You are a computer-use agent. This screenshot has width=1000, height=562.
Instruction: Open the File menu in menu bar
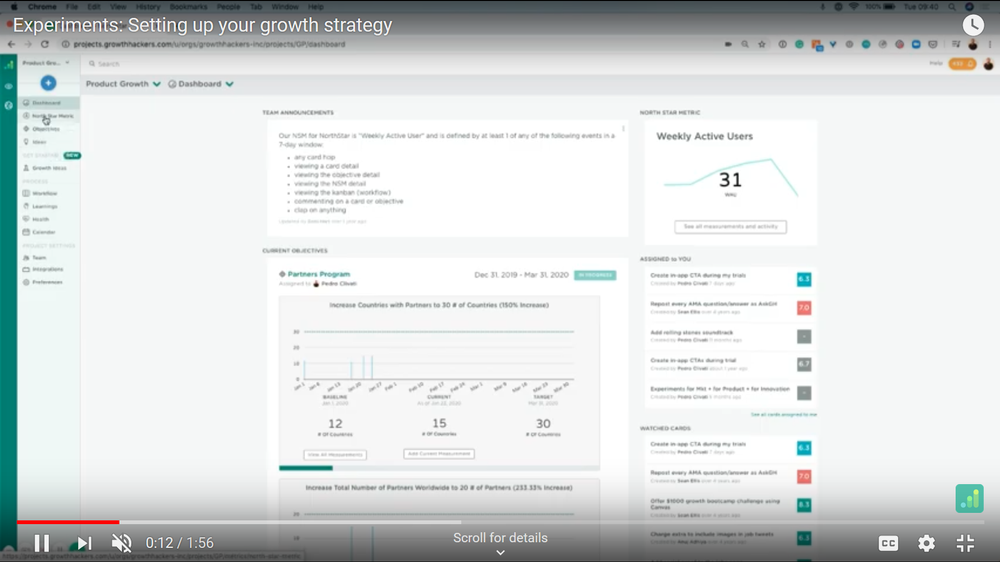72,6
